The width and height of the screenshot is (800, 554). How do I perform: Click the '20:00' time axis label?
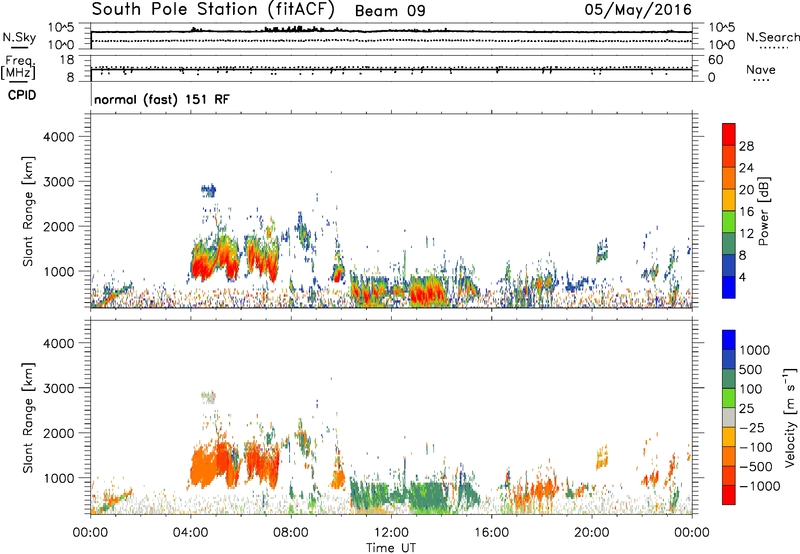click(592, 533)
